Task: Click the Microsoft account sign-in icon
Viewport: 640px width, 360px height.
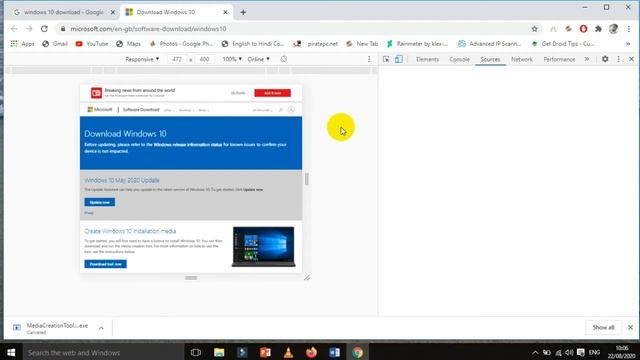Action: [x=291, y=109]
